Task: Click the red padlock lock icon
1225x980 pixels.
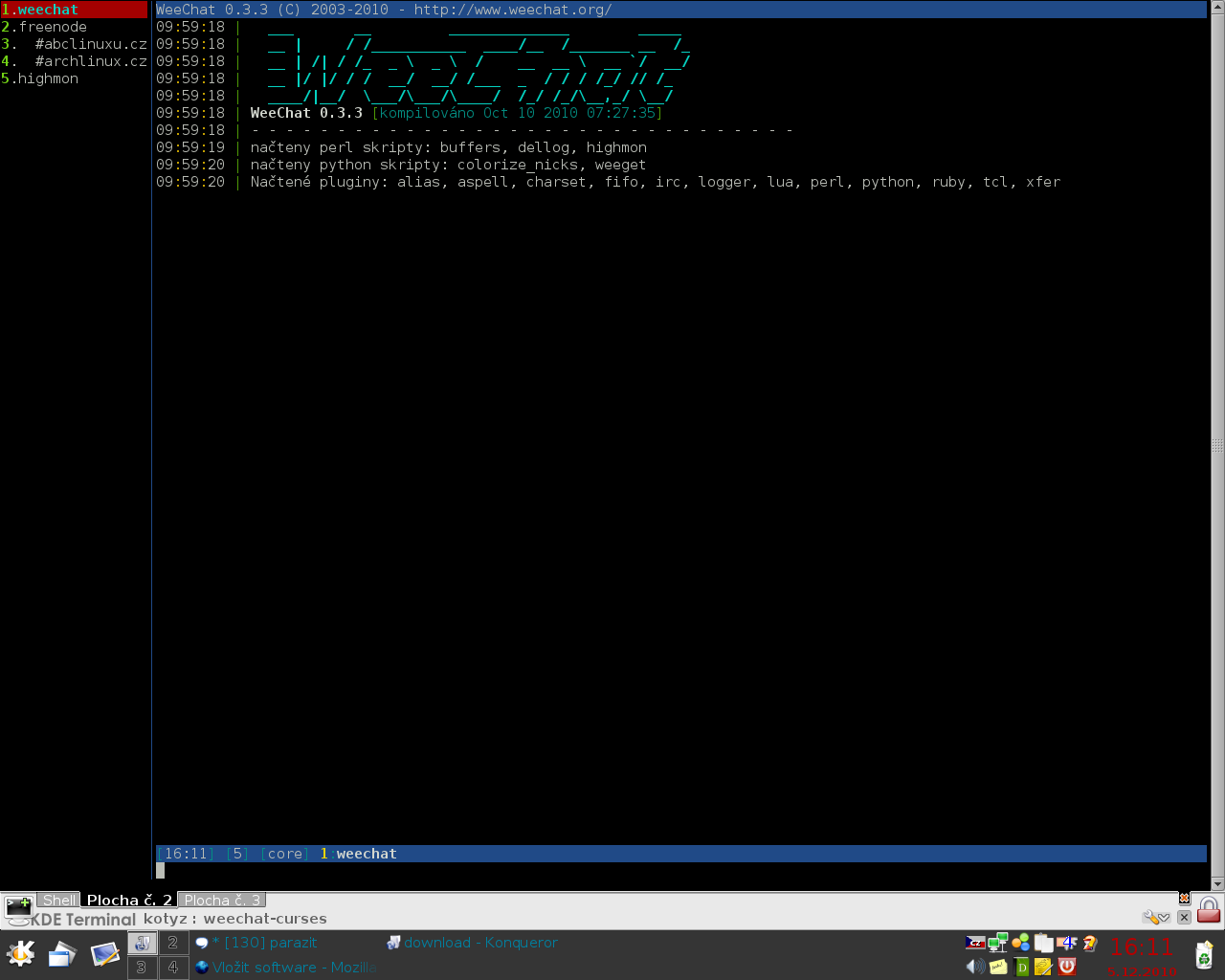Action: pos(1209,909)
